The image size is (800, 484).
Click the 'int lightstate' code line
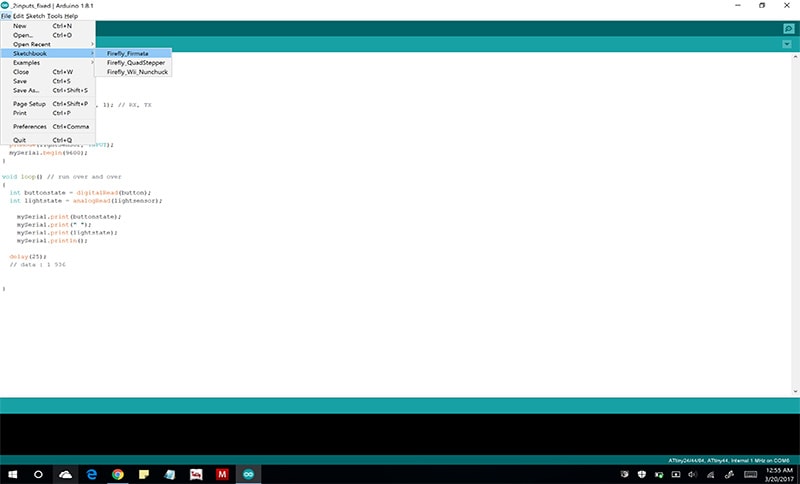pos(86,201)
